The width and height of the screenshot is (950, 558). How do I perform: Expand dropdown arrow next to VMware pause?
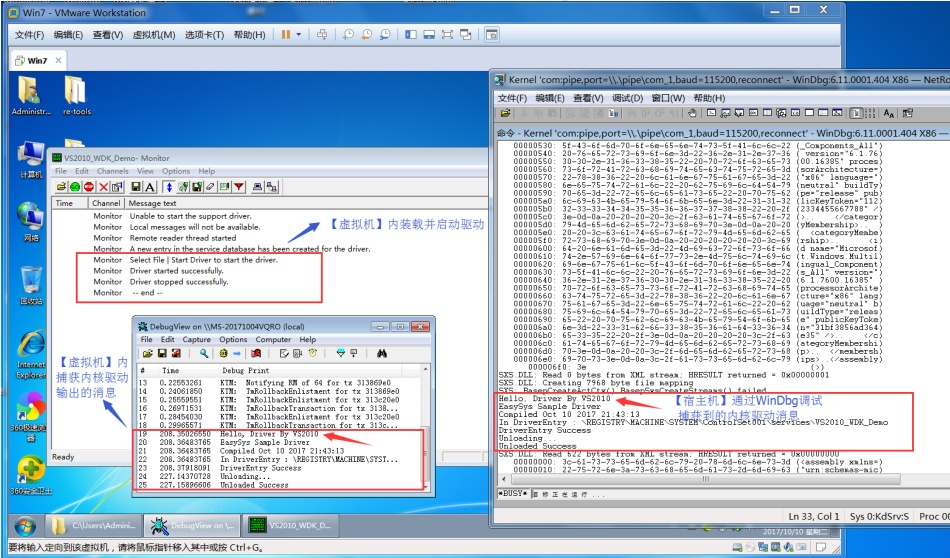pyautogui.click(x=299, y=35)
